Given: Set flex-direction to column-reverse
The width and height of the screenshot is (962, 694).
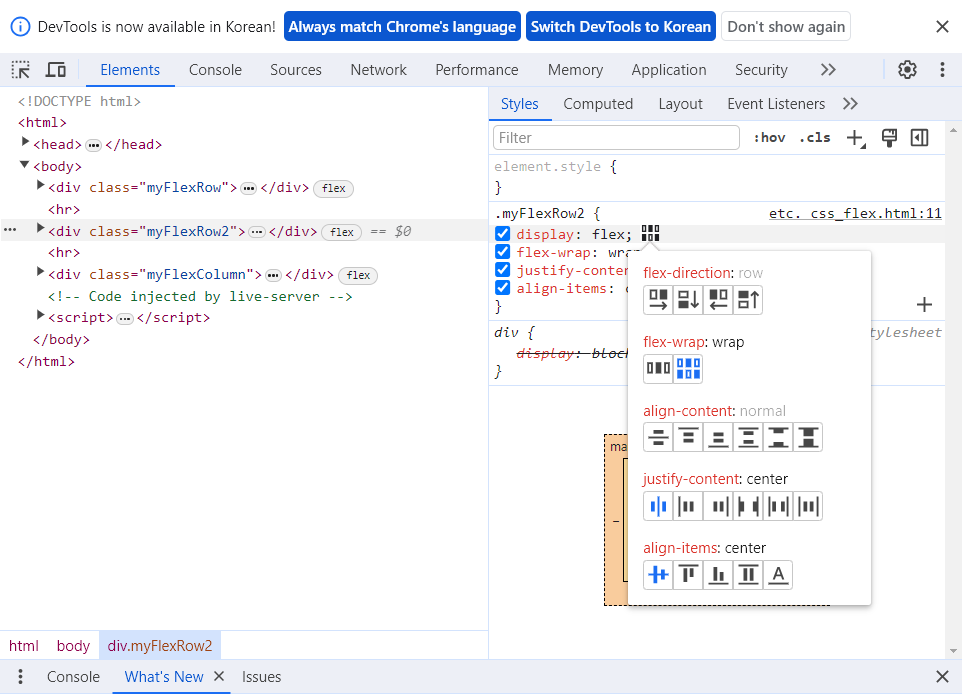Looking at the screenshot, I should [x=748, y=300].
